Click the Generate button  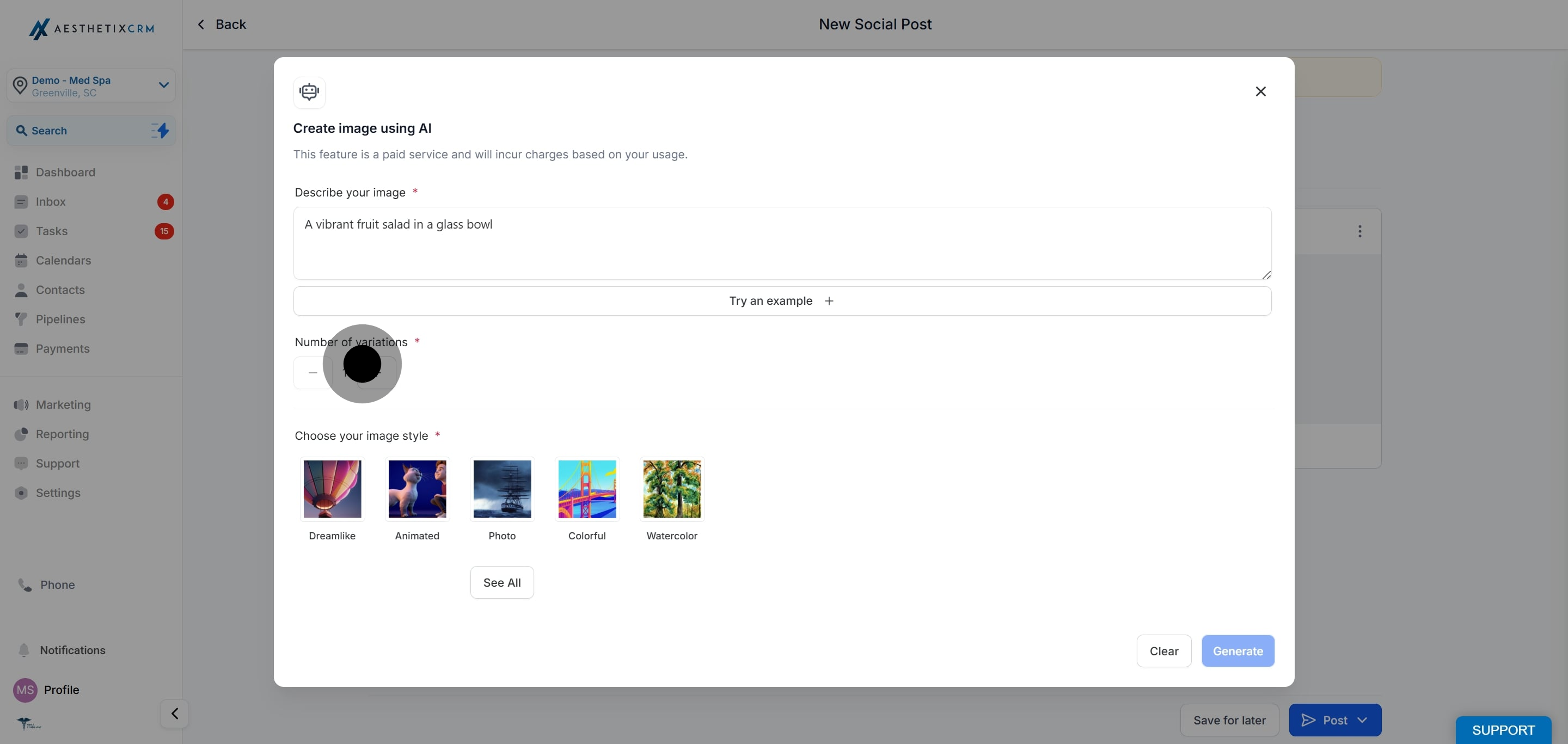tap(1237, 651)
